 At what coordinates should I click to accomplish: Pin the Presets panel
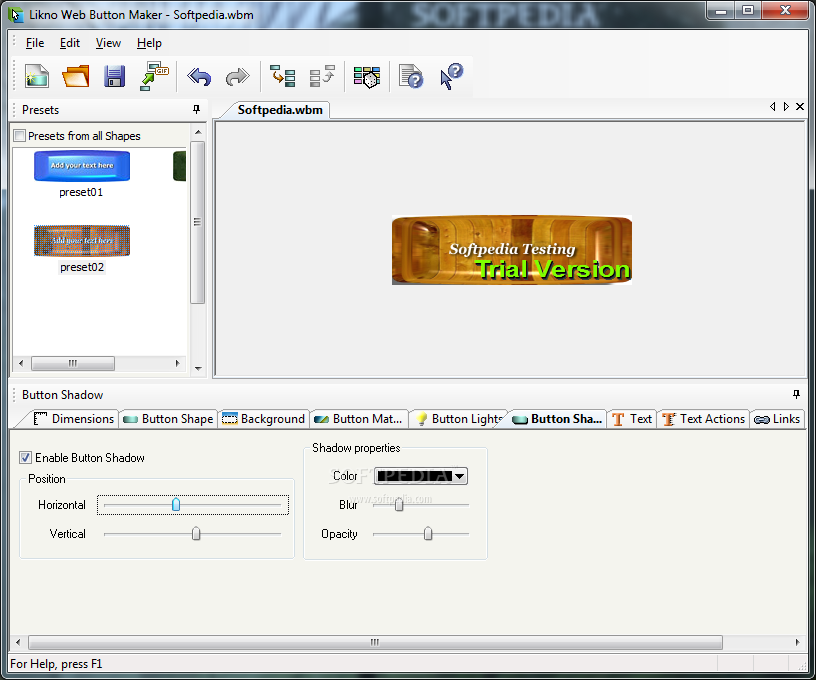[x=196, y=109]
